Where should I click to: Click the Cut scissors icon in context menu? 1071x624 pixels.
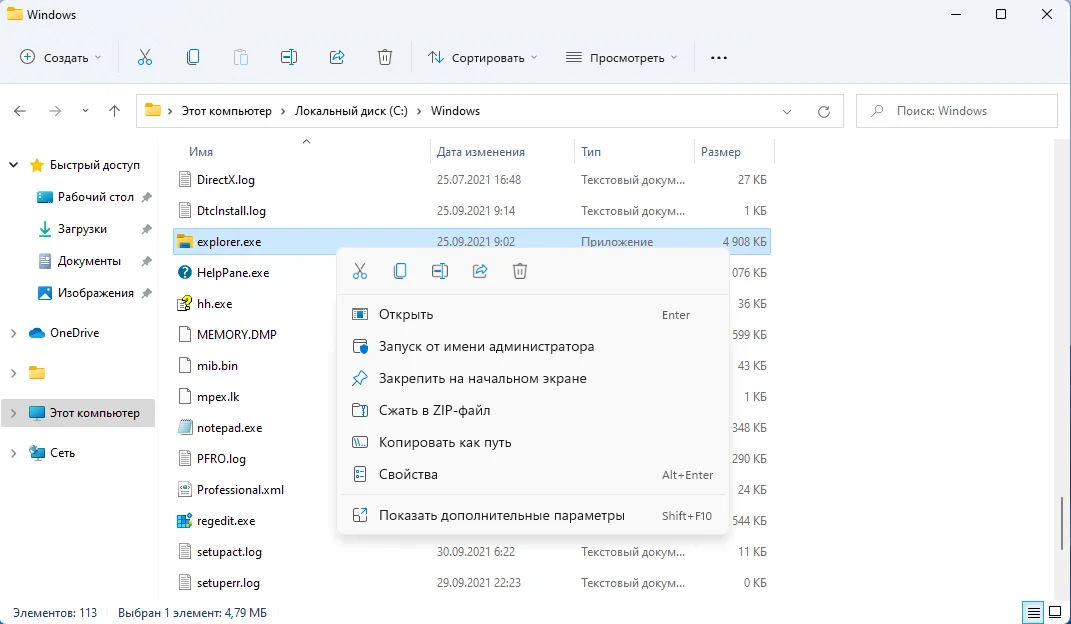pyautogui.click(x=360, y=271)
